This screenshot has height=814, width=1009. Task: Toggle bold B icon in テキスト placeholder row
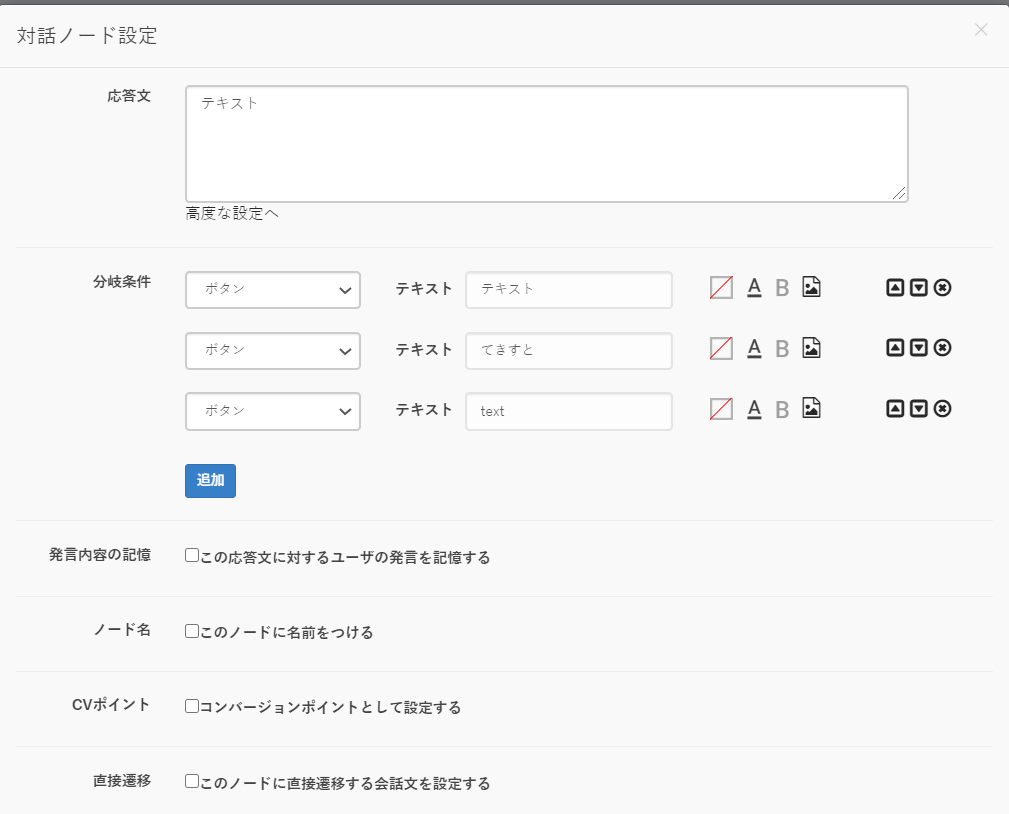pyautogui.click(x=782, y=288)
